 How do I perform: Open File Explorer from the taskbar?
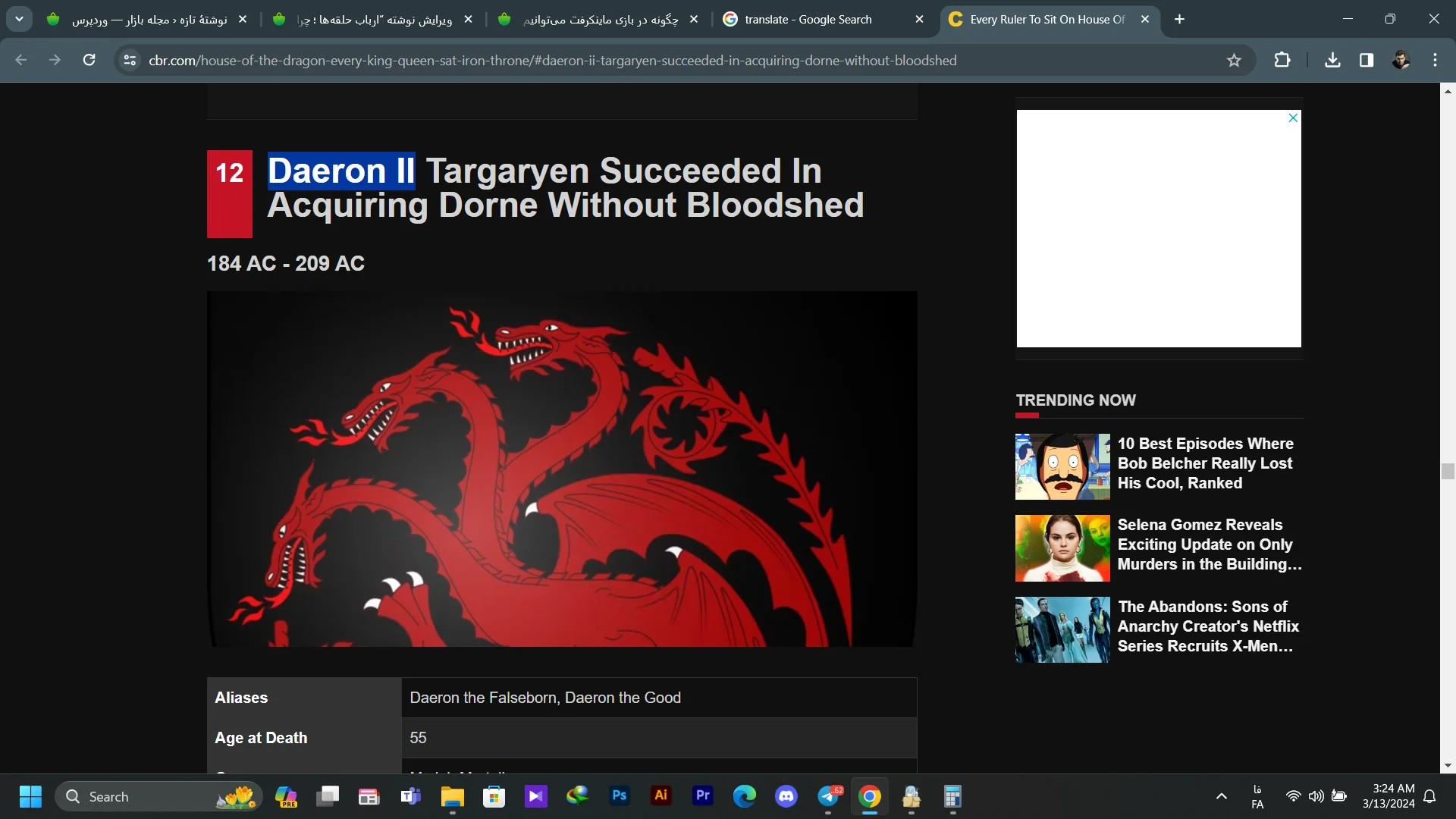(453, 796)
